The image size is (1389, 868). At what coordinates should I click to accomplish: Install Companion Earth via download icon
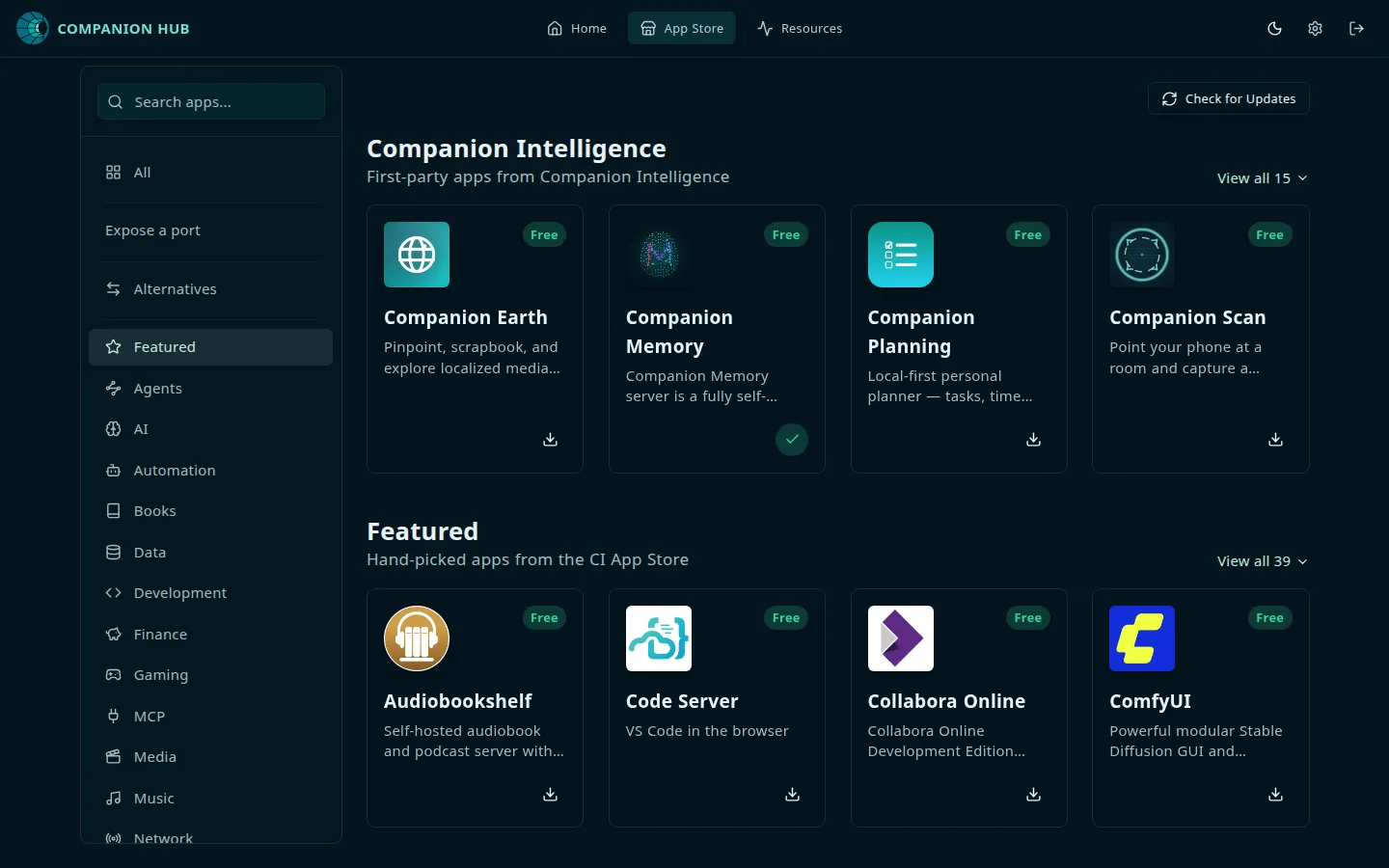click(550, 440)
